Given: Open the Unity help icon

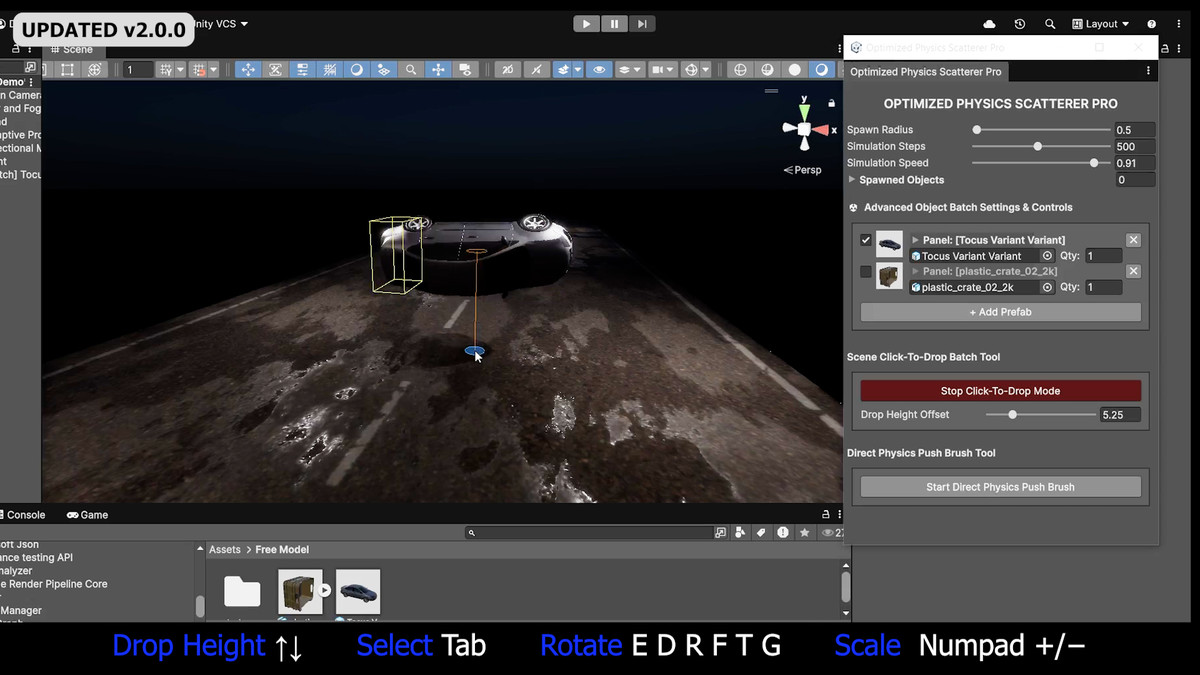Looking at the screenshot, I should pos(1151,24).
